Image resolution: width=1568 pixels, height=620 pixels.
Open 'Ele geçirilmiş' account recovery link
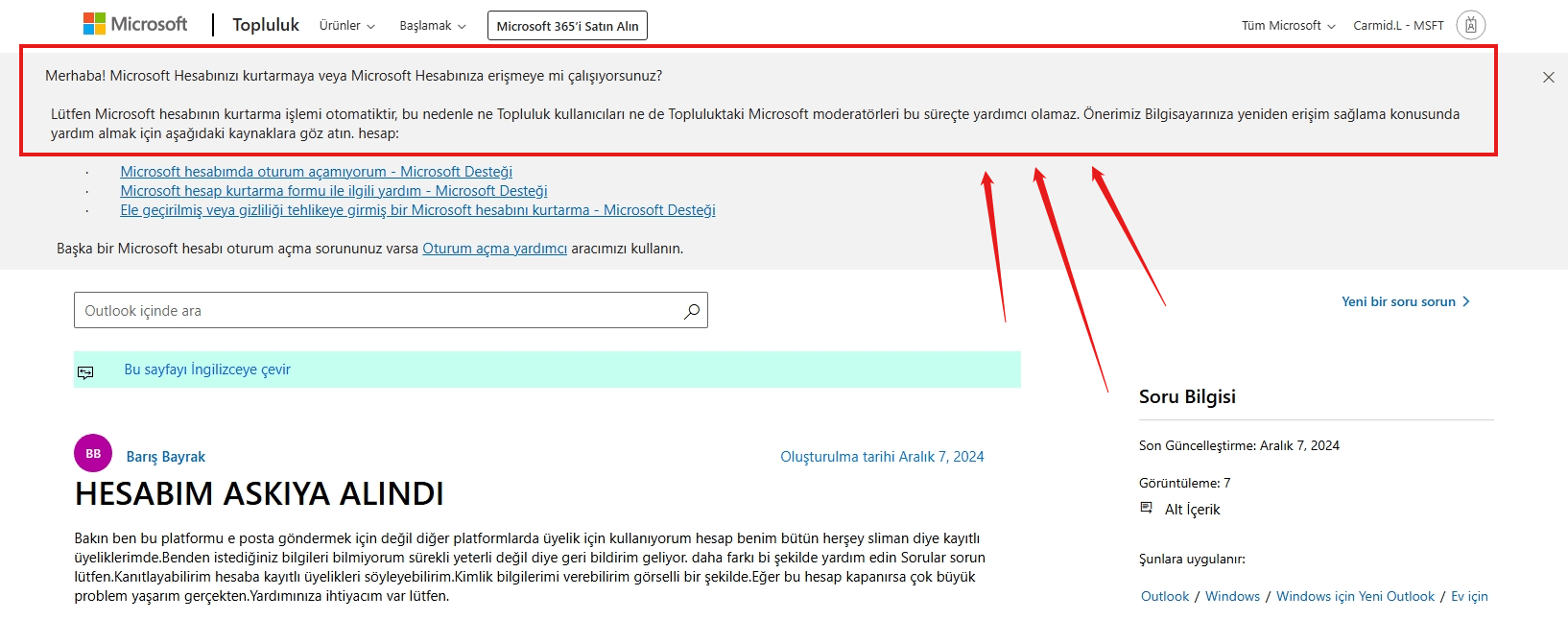[417, 210]
